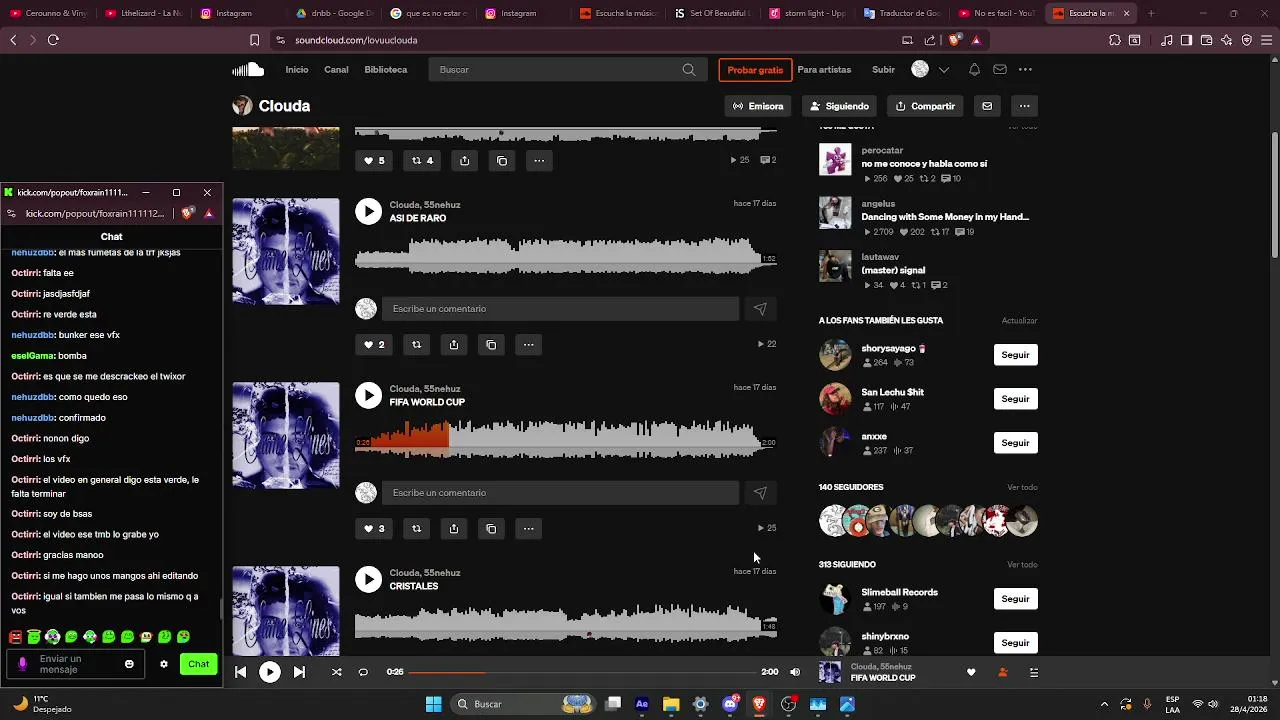Message Clouda via profile envelope button
Viewport: 1280px width, 720px height.
(x=987, y=106)
